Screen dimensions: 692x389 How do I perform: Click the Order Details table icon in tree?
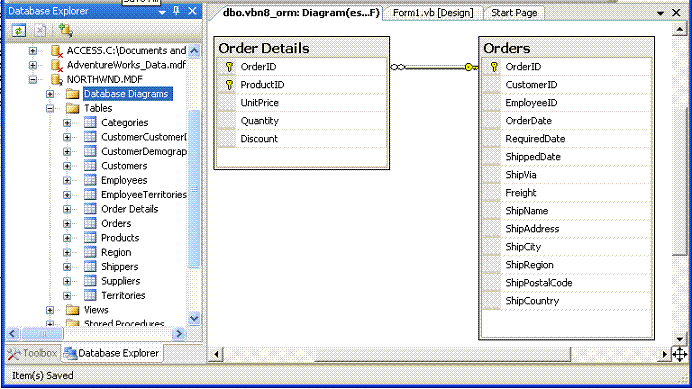click(90, 209)
